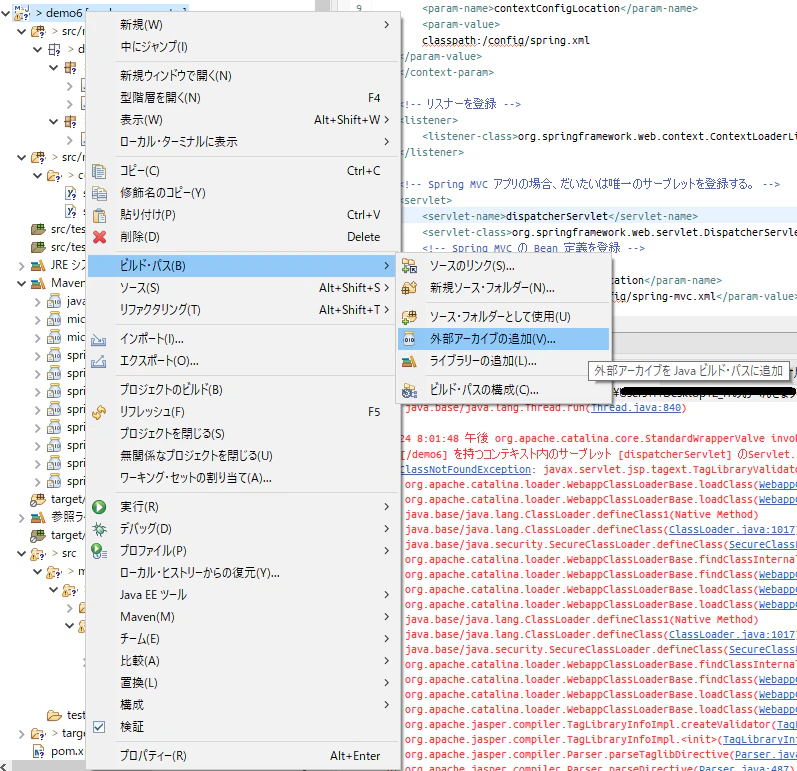Screen dimensions: 797x771
Task: Click classpath:/config/spring.xml text in editor
Action: 506,40
